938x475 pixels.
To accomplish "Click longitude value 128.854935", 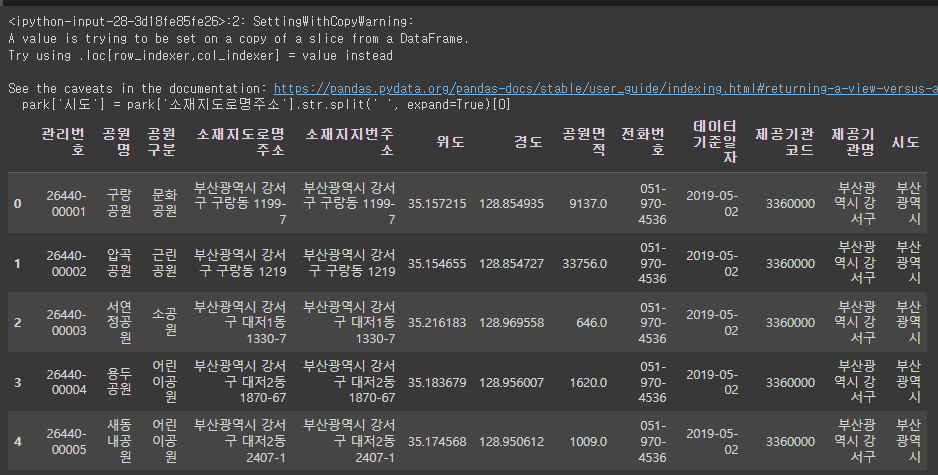I will 511,203.
